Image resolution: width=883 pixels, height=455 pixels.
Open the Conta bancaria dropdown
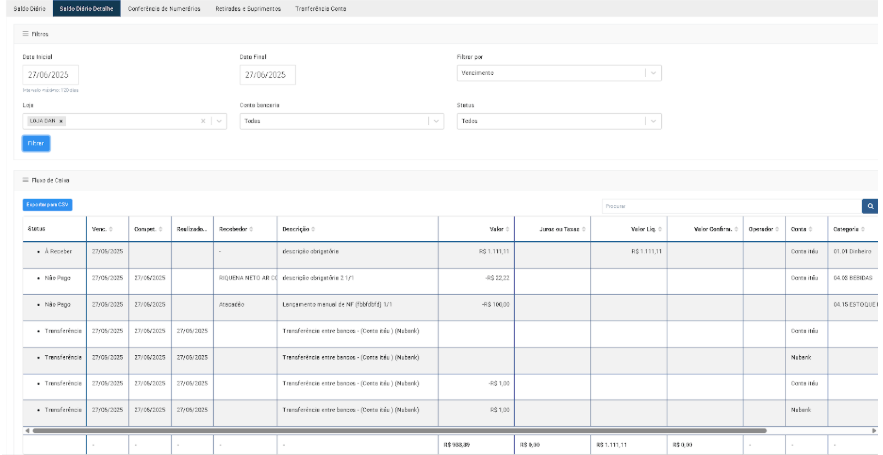coord(342,121)
